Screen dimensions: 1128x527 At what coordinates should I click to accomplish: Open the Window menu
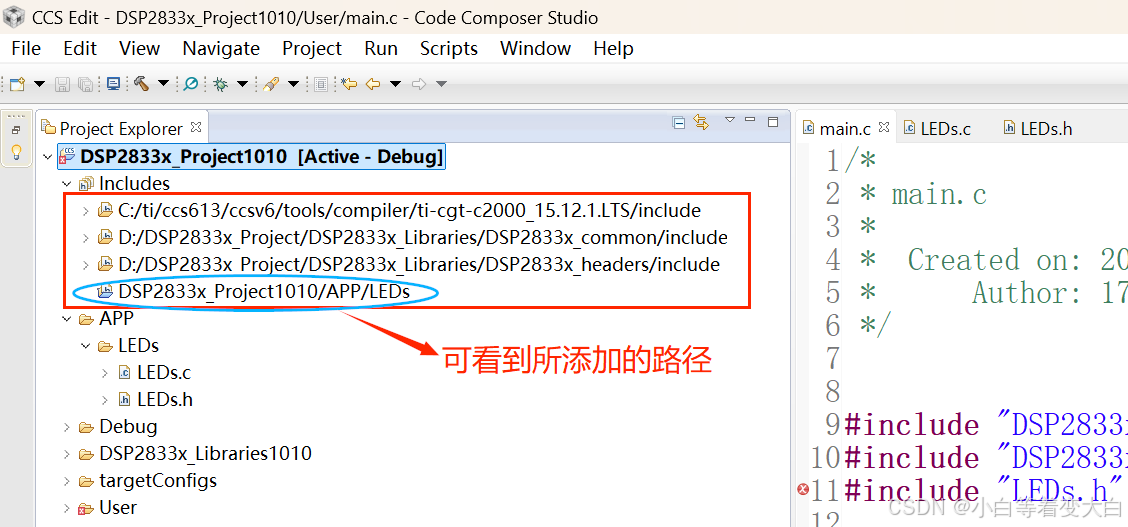(535, 48)
